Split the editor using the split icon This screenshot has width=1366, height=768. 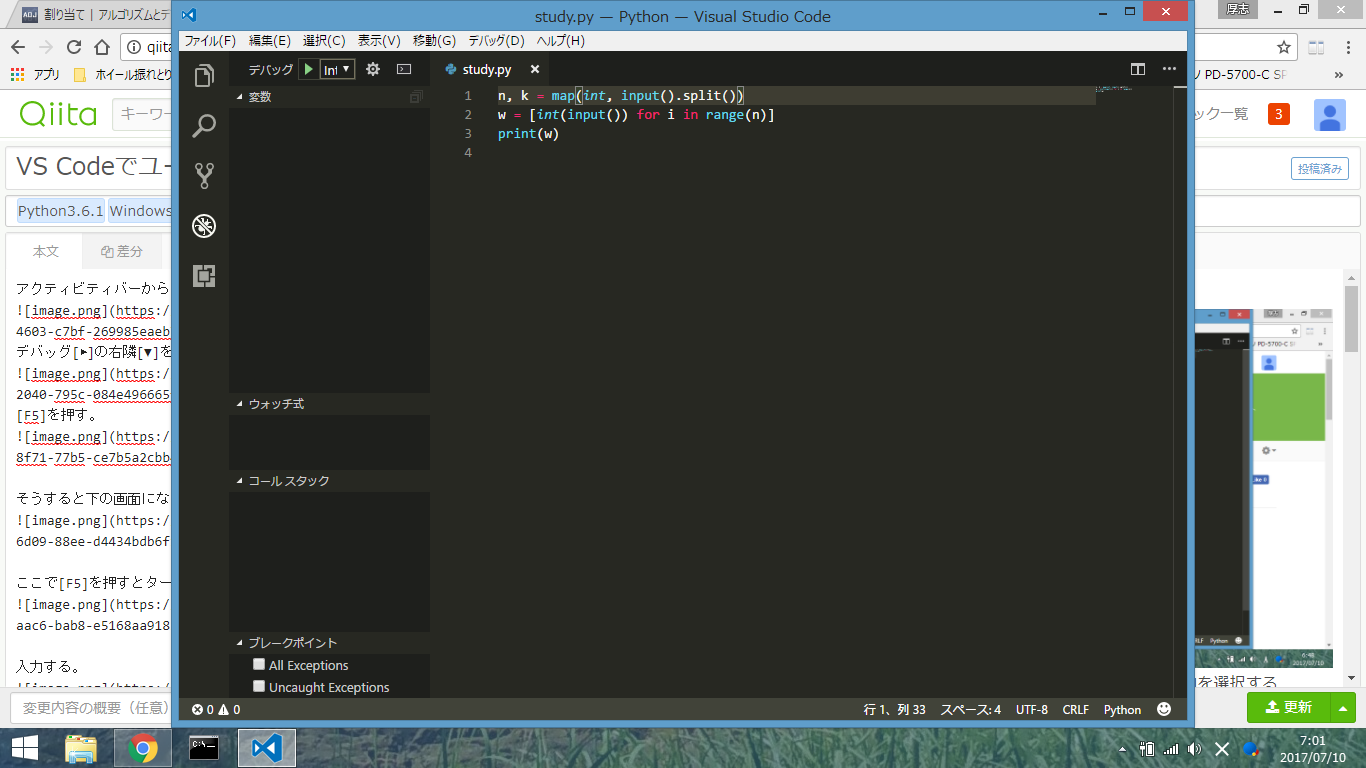click(1138, 69)
